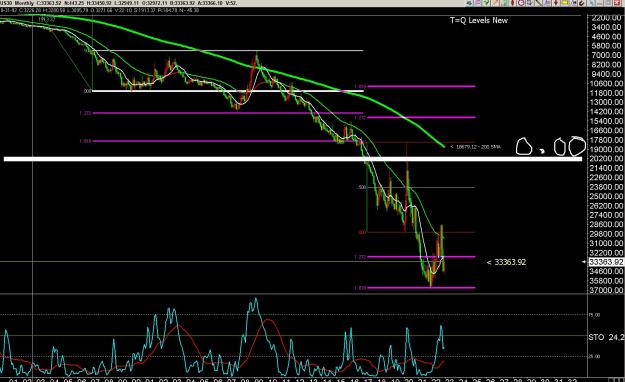The height and width of the screenshot is (382, 625).
Task: Click the black round checkmark toolbar icon
Action: click(582, 3)
